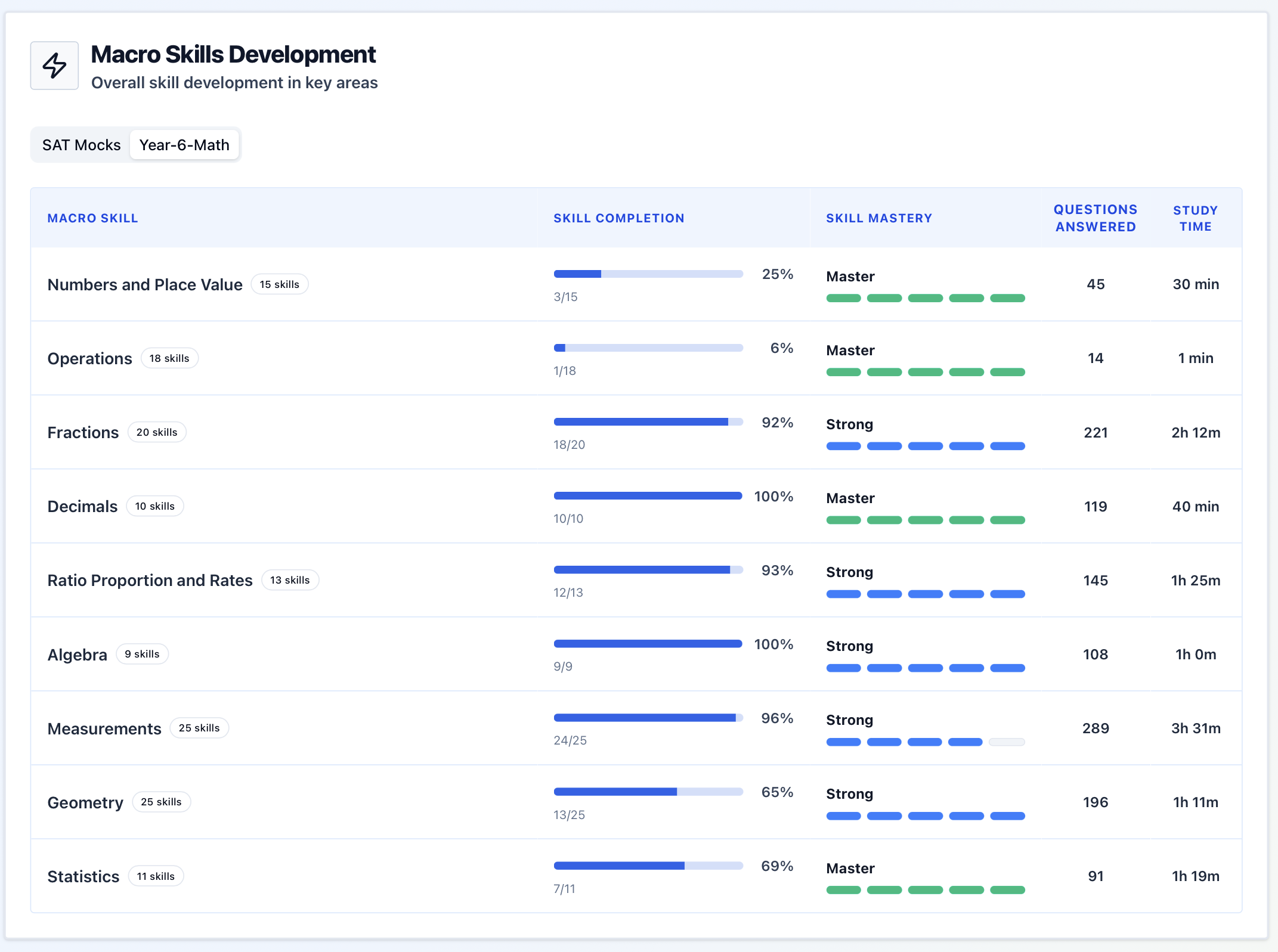Image resolution: width=1278 pixels, height=952 pixels.
Task: Select the Algebra skill name
Action: point(77,655)
